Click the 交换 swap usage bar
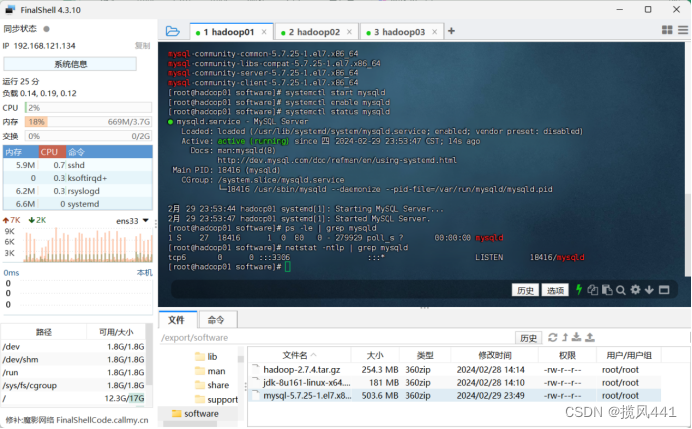The image size is (692, 429). [x=88, y=136]
